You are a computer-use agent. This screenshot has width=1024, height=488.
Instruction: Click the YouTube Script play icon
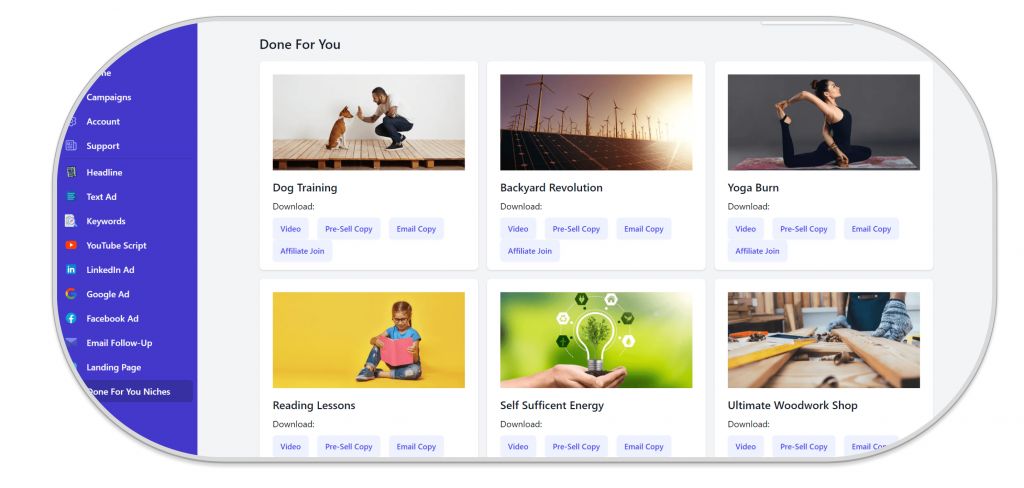(71, 245)
